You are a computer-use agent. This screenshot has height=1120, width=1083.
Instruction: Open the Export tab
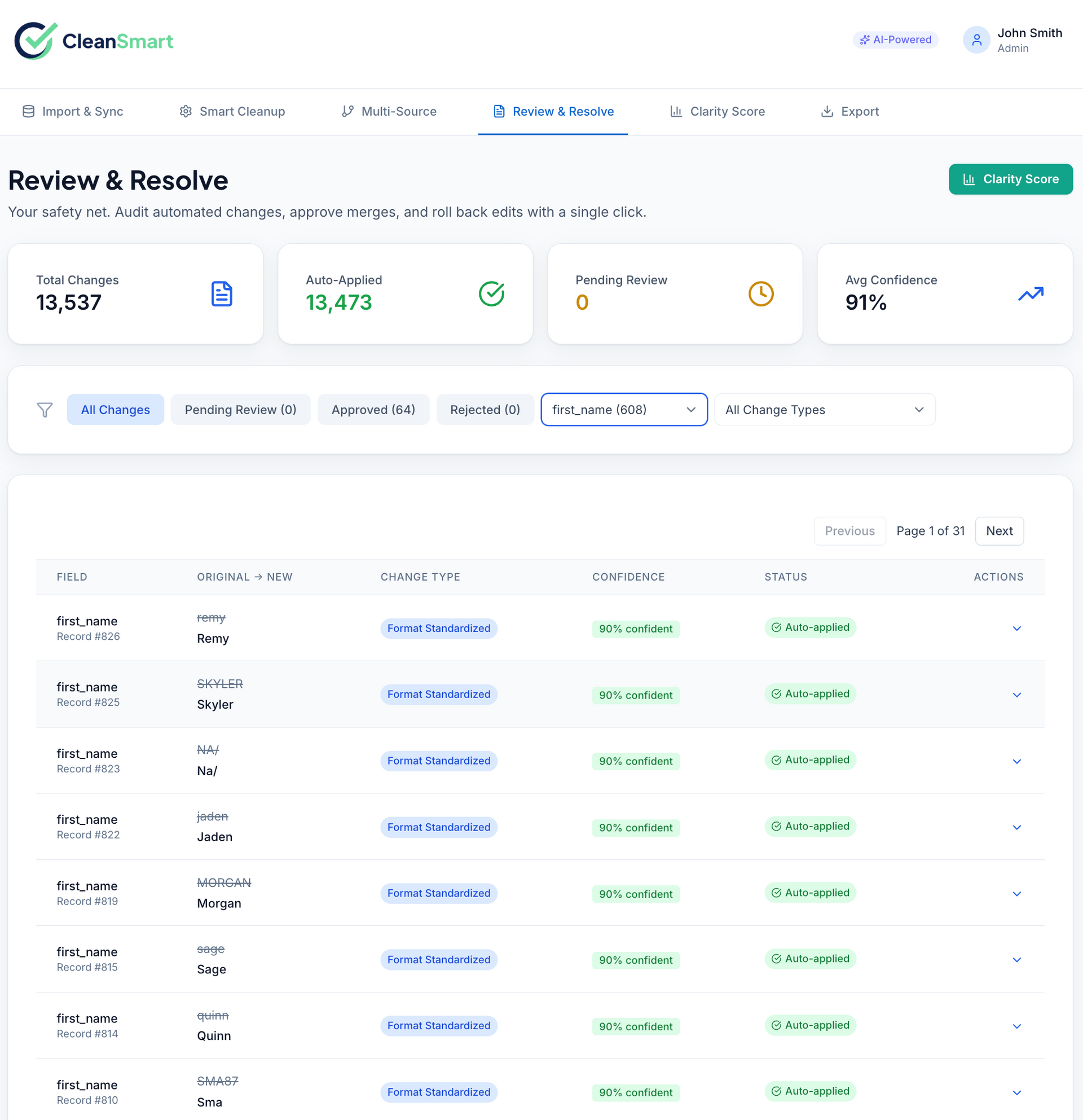pyautogui.click(x=850, y=111)
